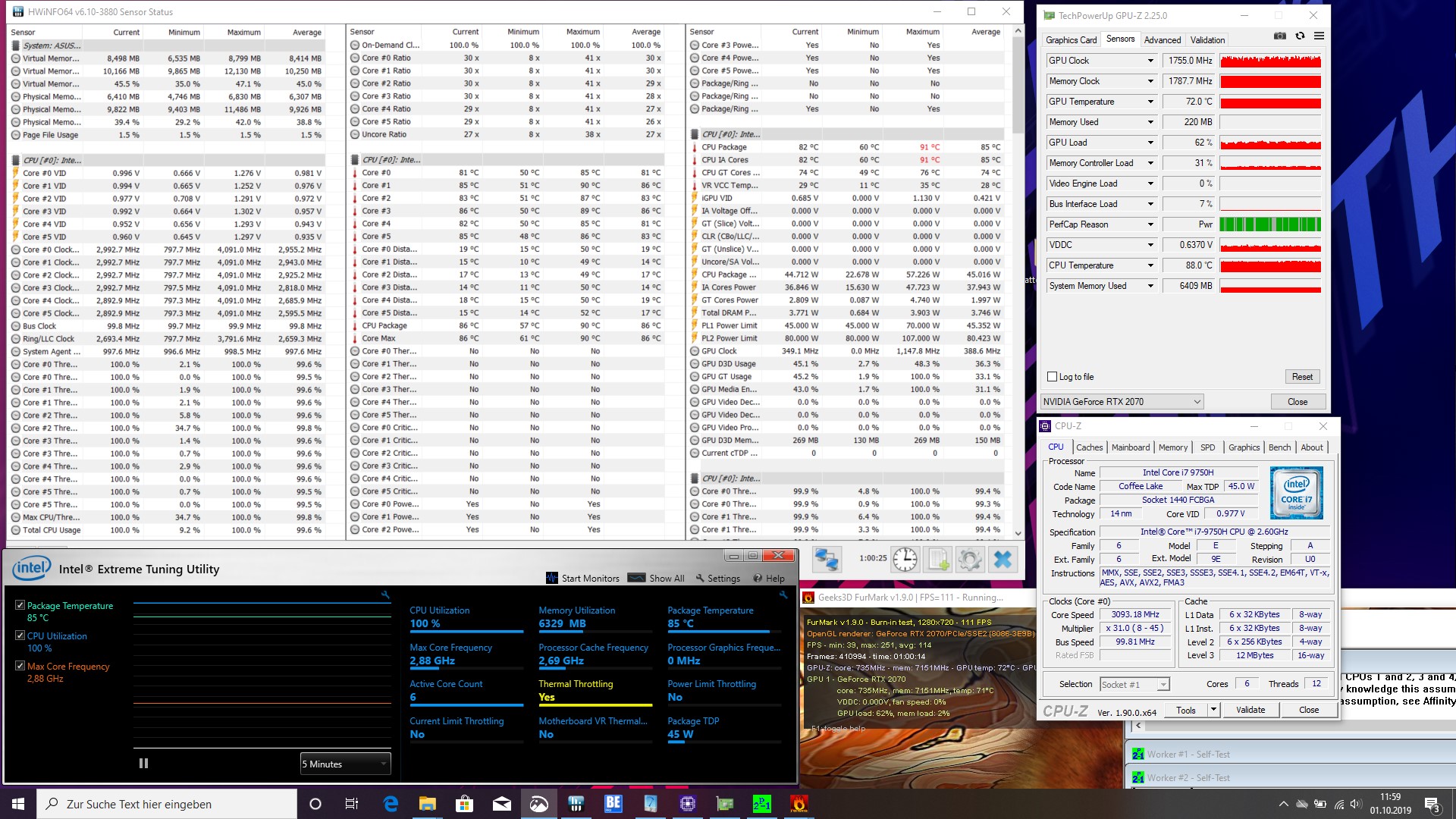
Task: Switch to Advanced tab in GPU-Z
Action: tap(1162, 40)
